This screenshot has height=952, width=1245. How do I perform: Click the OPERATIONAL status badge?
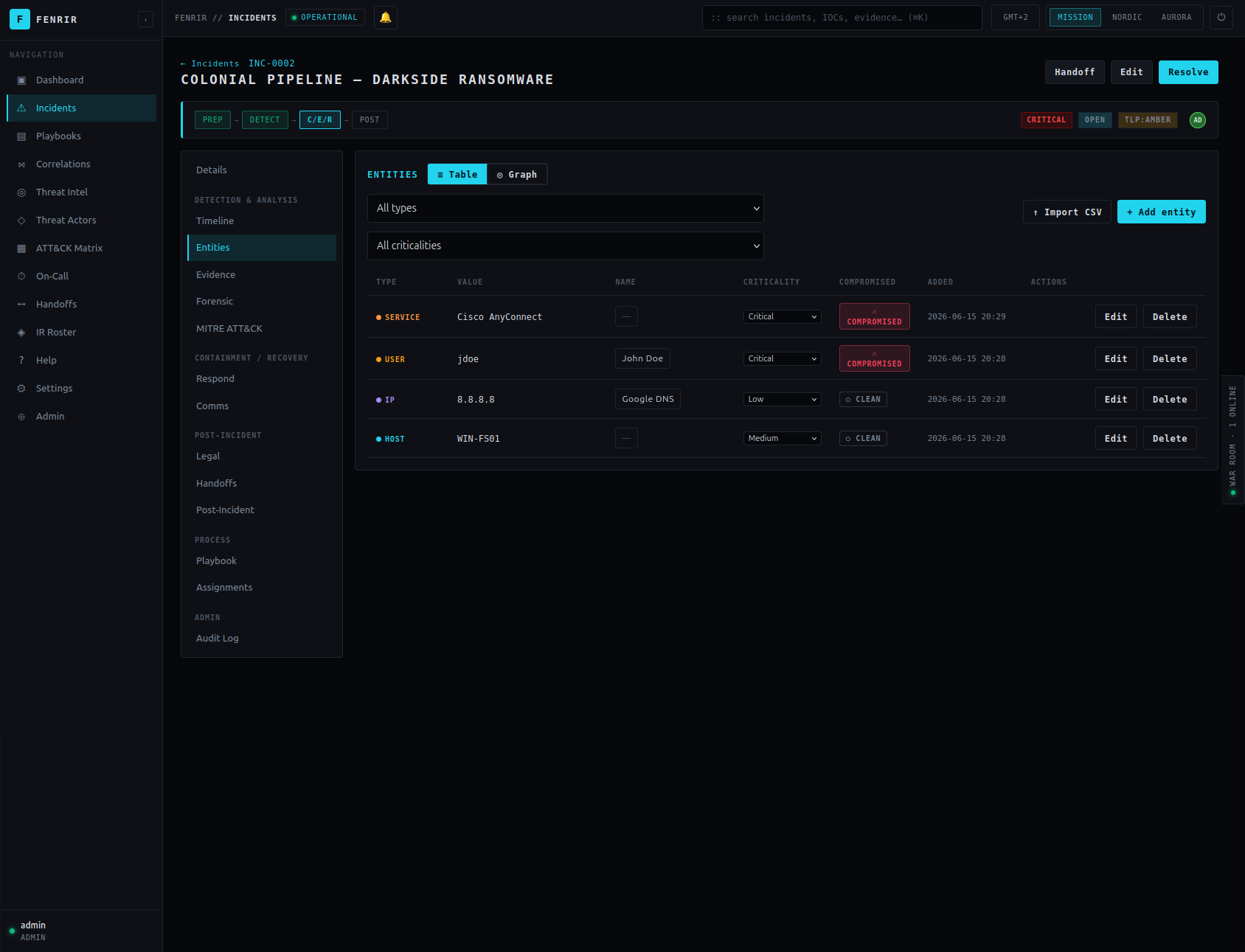pos(325,18)
